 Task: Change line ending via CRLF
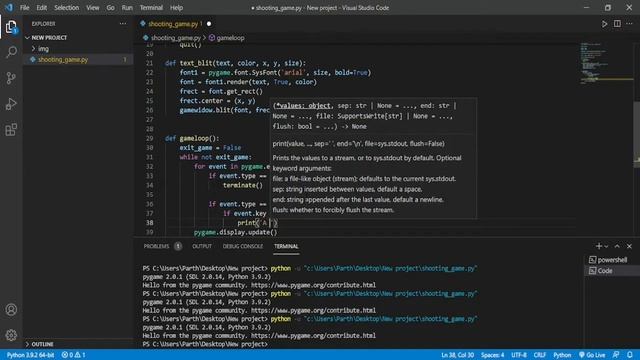coord(540,355)
